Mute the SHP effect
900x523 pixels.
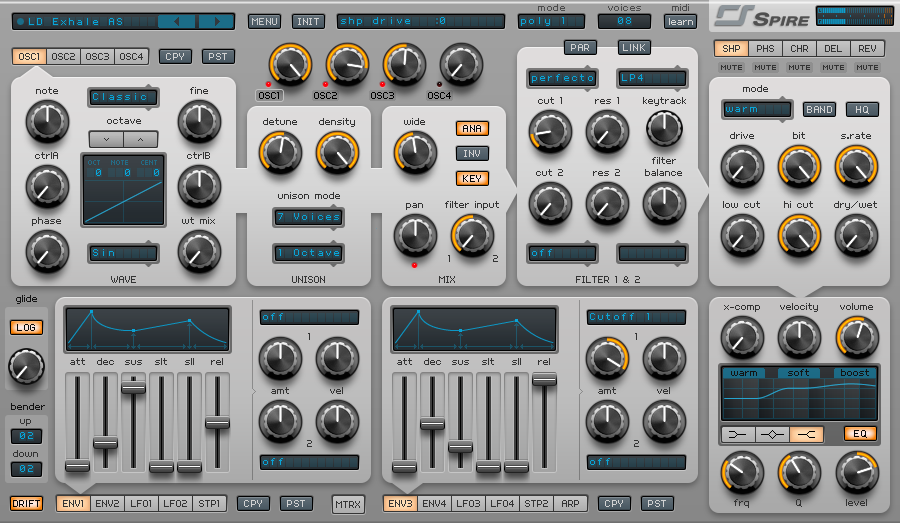coord(731,67)
